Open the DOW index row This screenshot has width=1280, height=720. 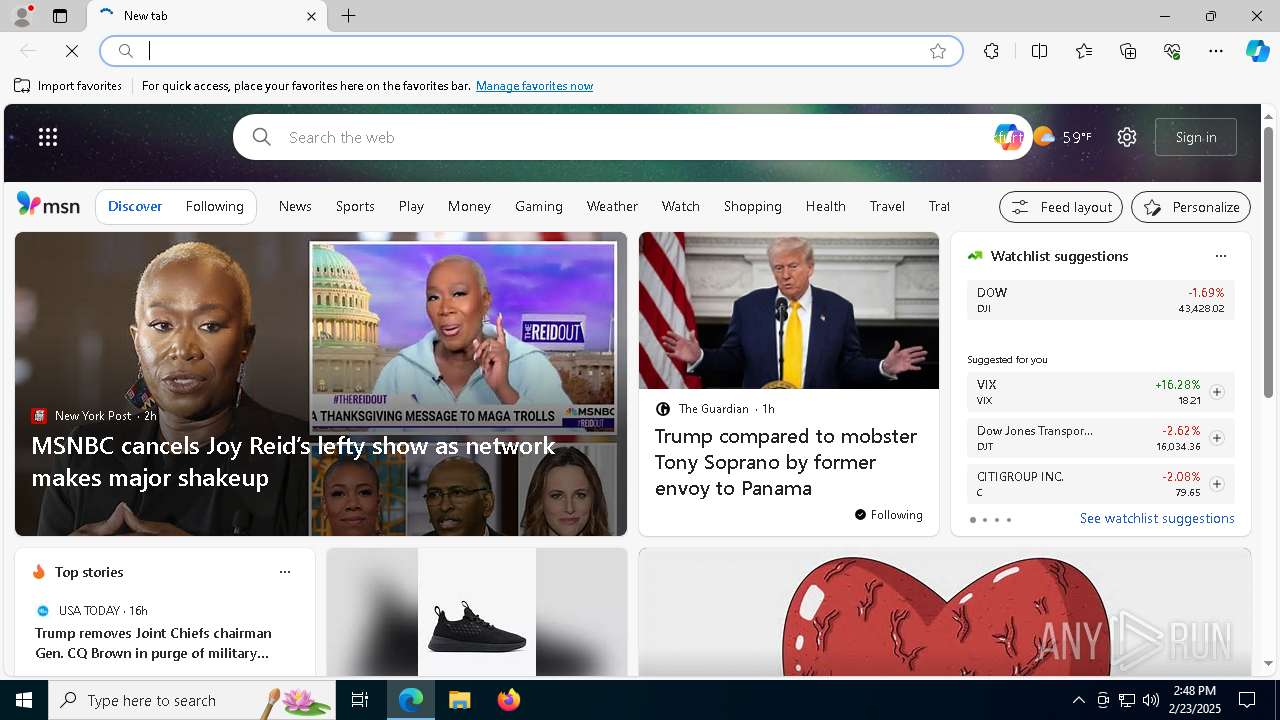click(x=1100, y=300)
